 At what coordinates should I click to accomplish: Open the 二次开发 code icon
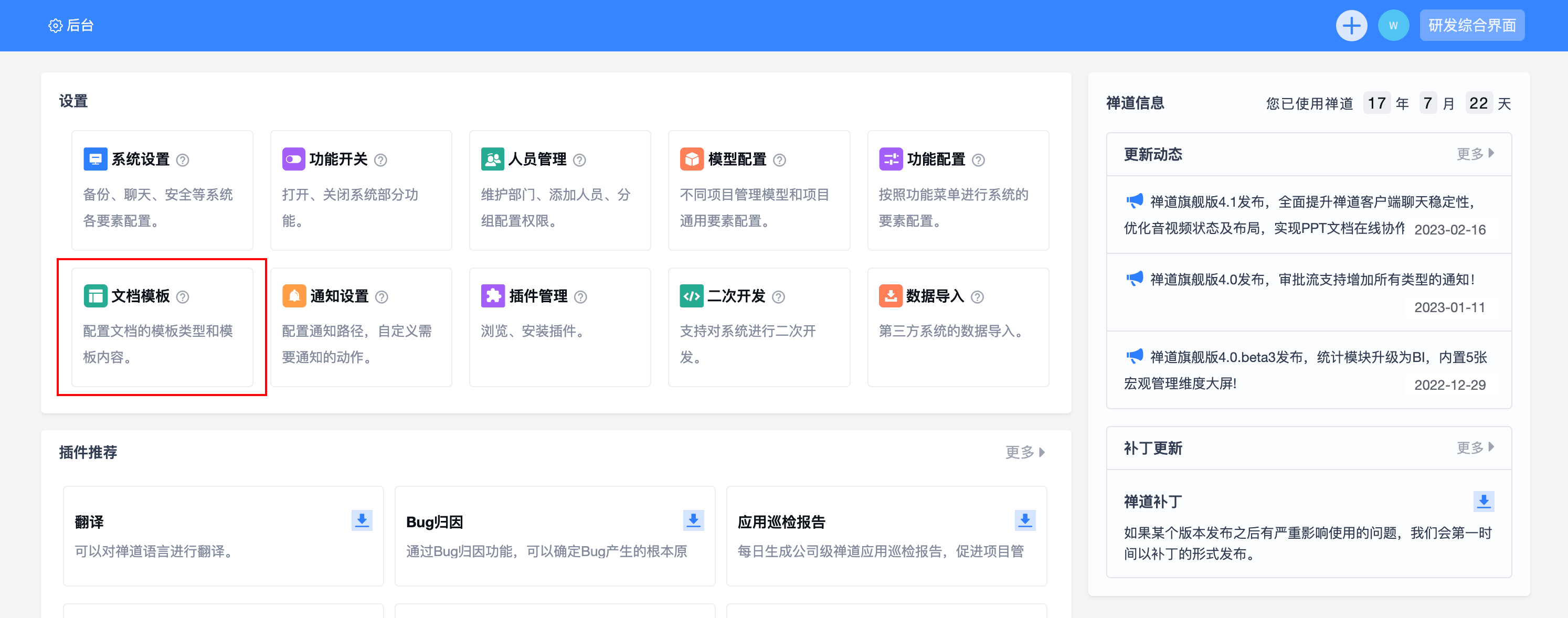(692, 296)
